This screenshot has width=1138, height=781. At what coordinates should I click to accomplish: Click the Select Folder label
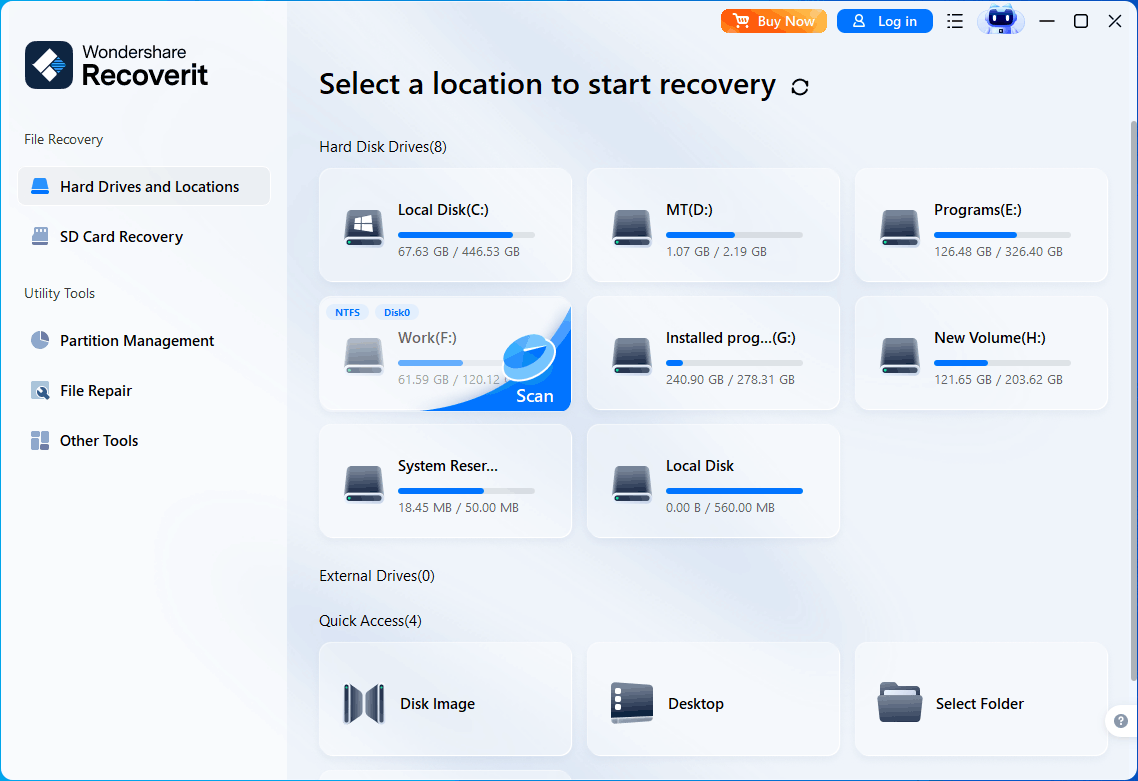[x=980, y=703]
